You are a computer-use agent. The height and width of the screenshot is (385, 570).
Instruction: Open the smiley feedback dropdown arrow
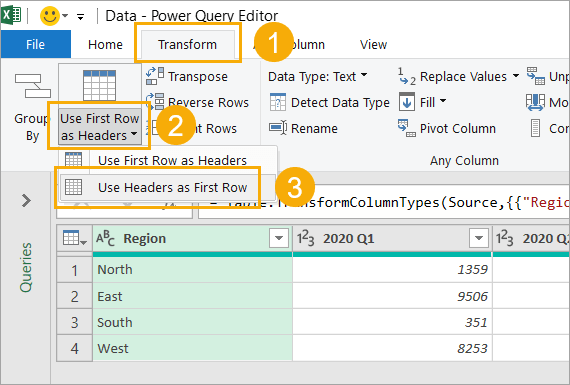click(x=65, y=16)
